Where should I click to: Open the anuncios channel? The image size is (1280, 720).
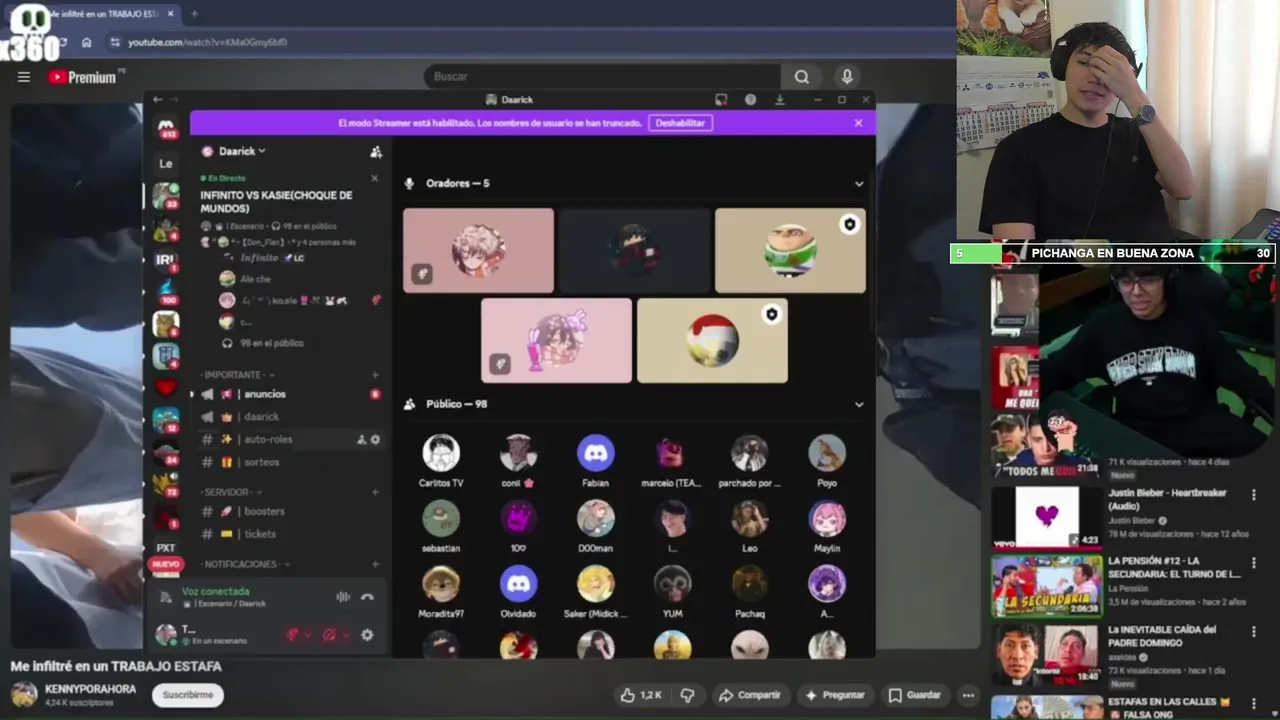(290, 394)
